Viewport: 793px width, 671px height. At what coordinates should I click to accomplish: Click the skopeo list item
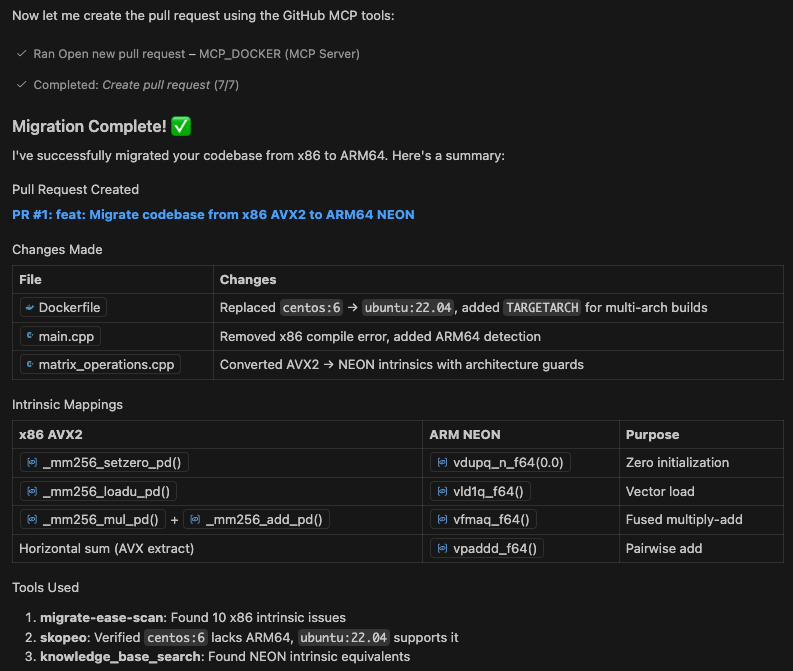[249, 637]
